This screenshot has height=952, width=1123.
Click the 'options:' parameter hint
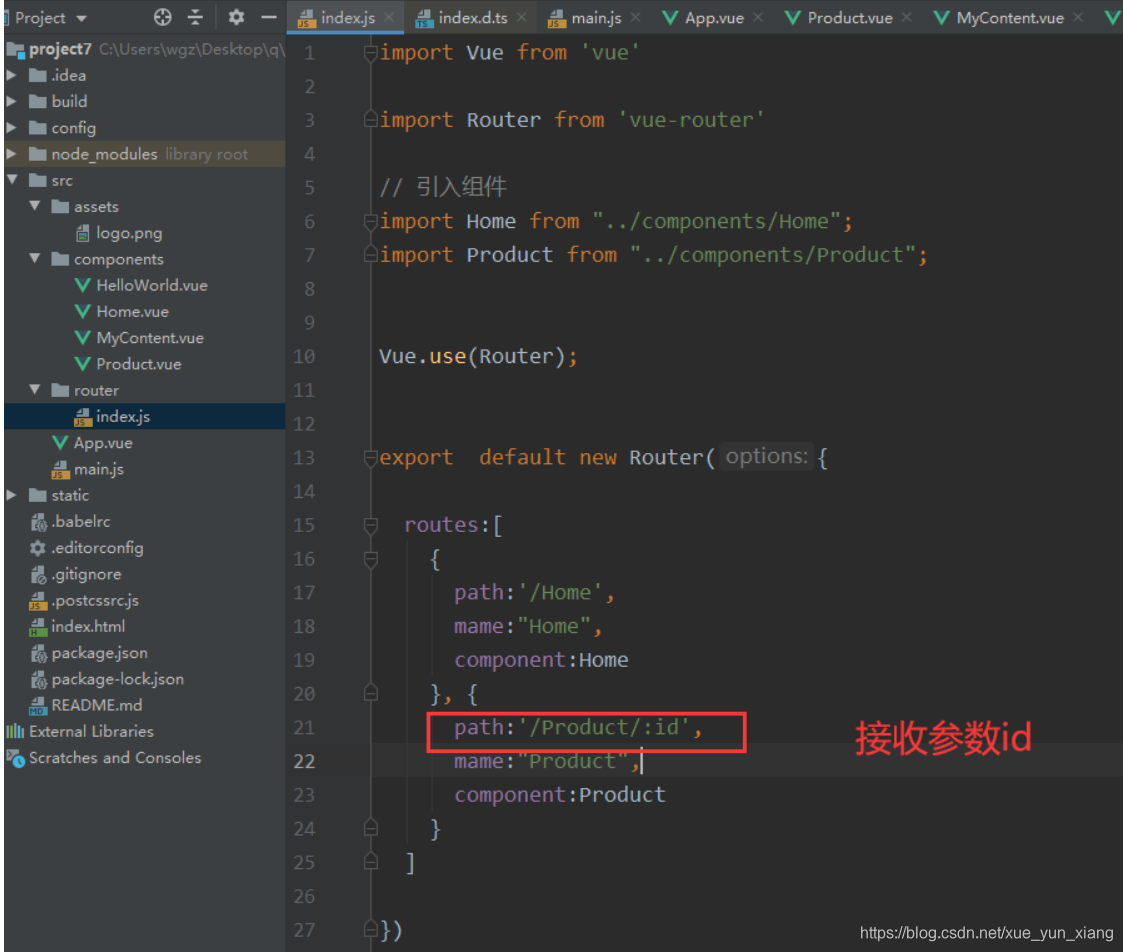click(766, 456)
